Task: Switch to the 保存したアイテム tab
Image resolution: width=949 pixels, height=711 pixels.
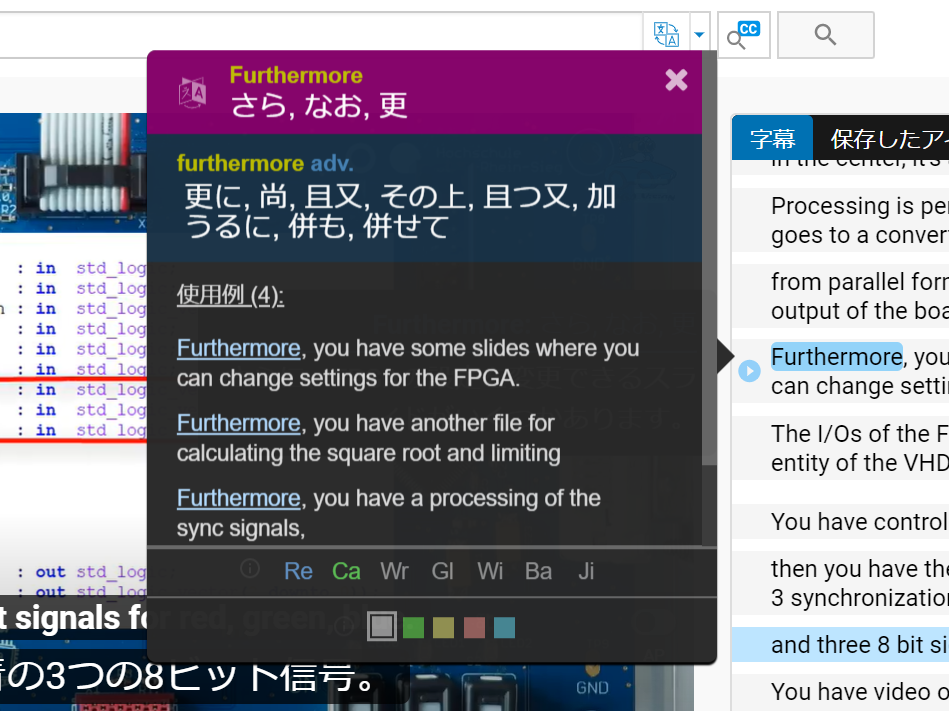Action: pos(882,139)
